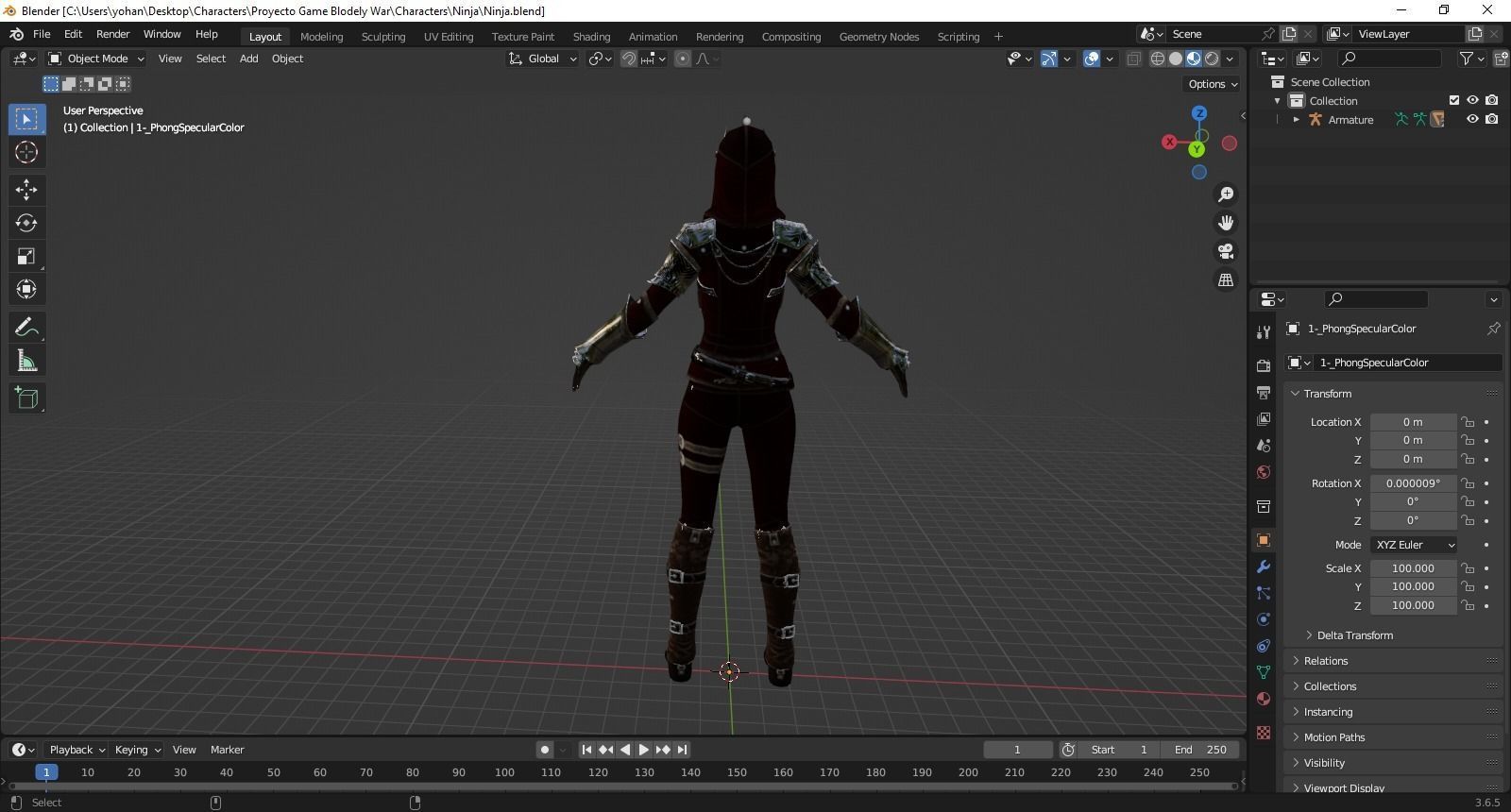
Task: Switch to the Shading workspace tab
Action: pyautogui.click(x=591, y=37)
